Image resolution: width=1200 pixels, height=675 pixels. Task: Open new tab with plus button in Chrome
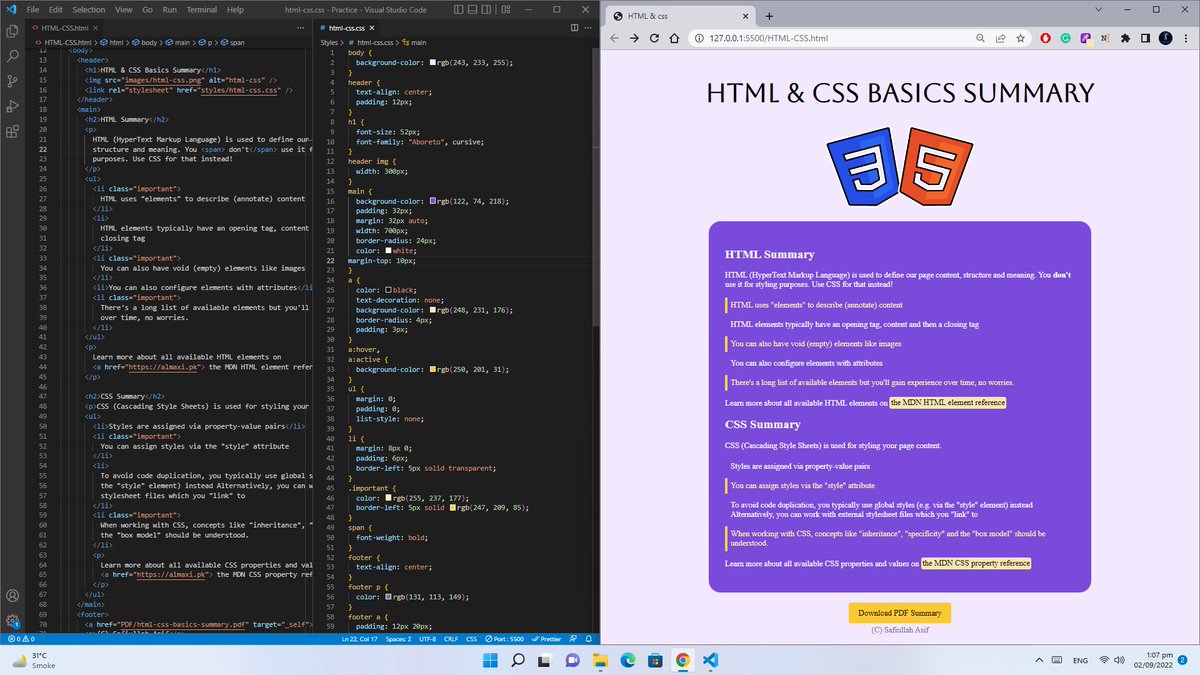pos(770,16)
